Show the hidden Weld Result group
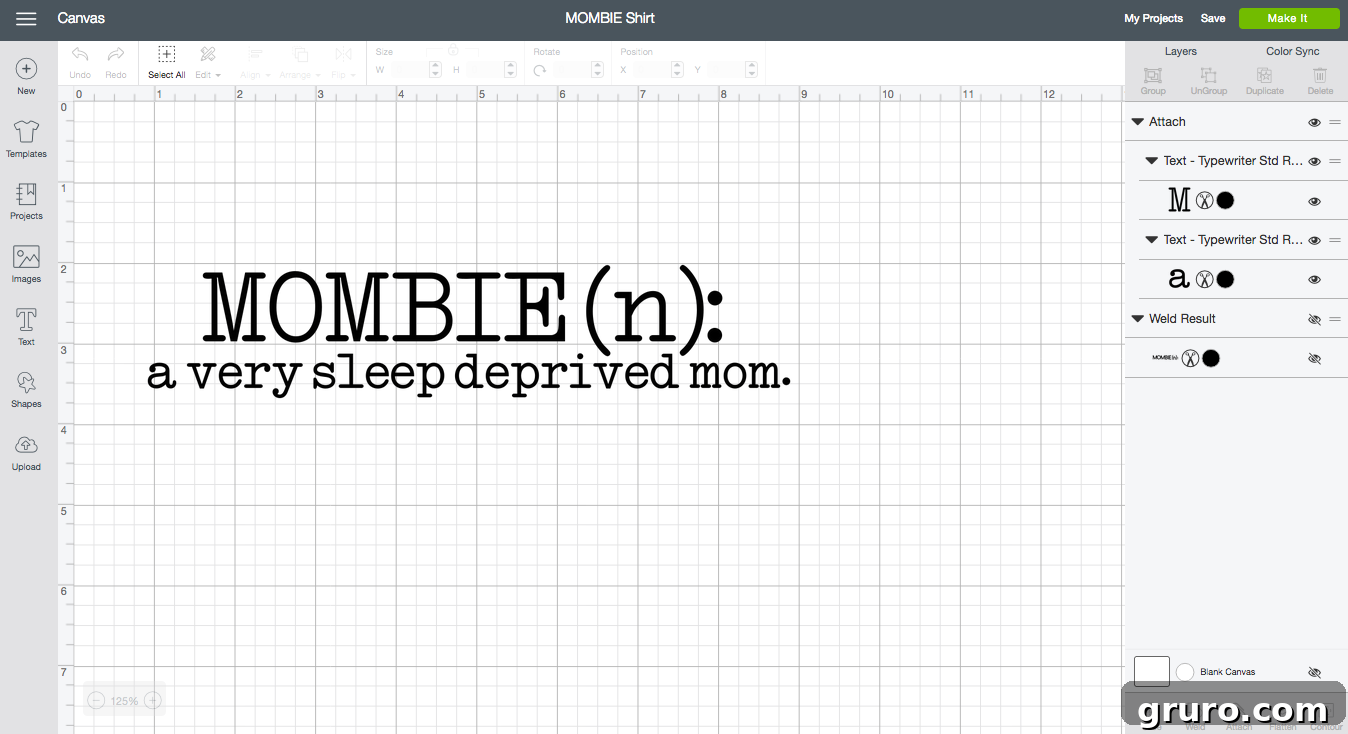 pyautogui.click(x=1314, y=319)
